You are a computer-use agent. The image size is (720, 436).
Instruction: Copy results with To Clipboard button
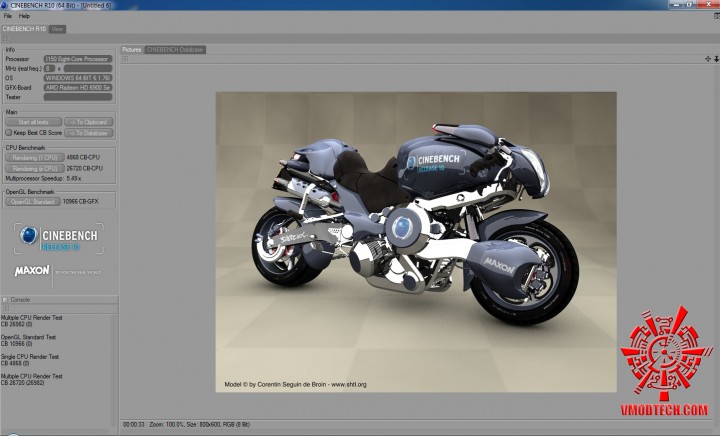(89, 122)
